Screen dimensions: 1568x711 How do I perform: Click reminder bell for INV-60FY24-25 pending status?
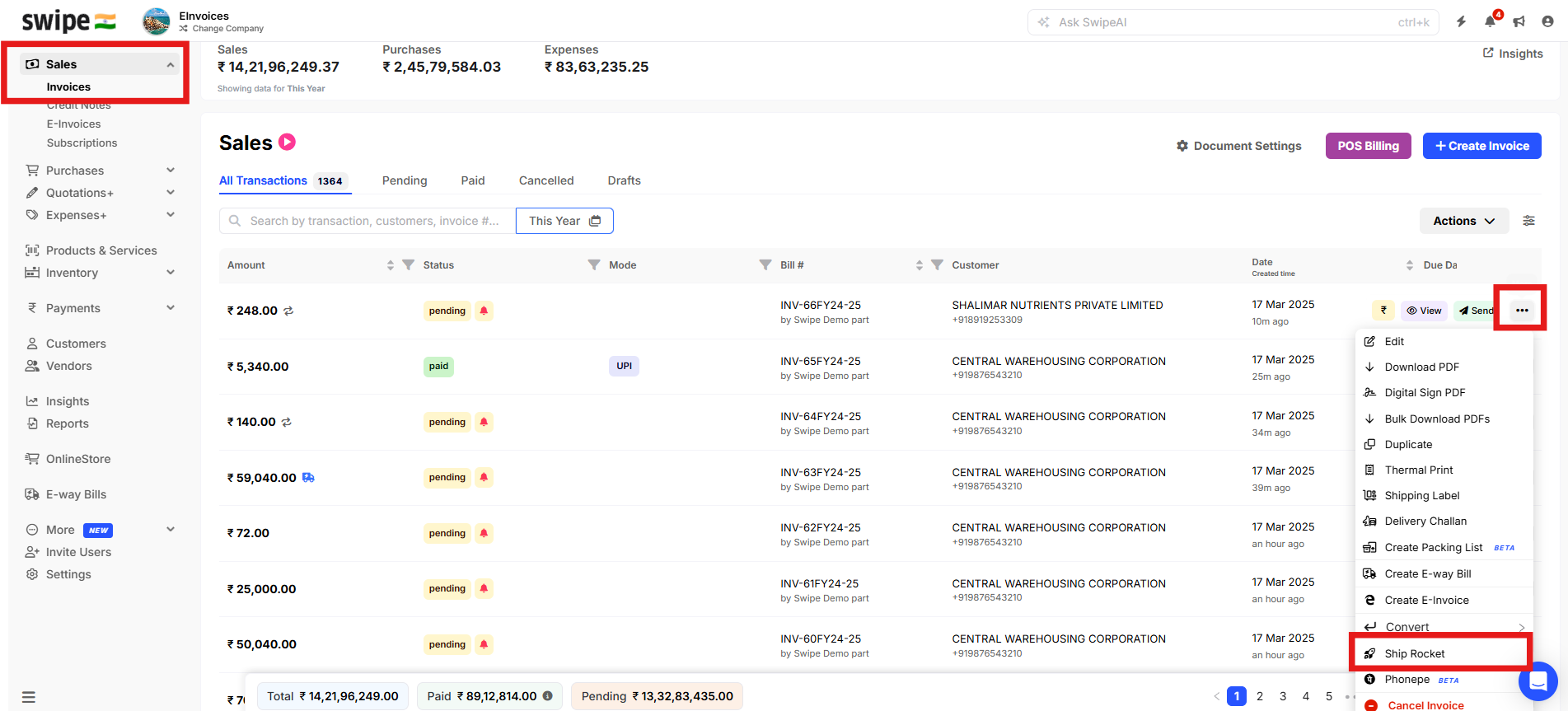(484, 644)
